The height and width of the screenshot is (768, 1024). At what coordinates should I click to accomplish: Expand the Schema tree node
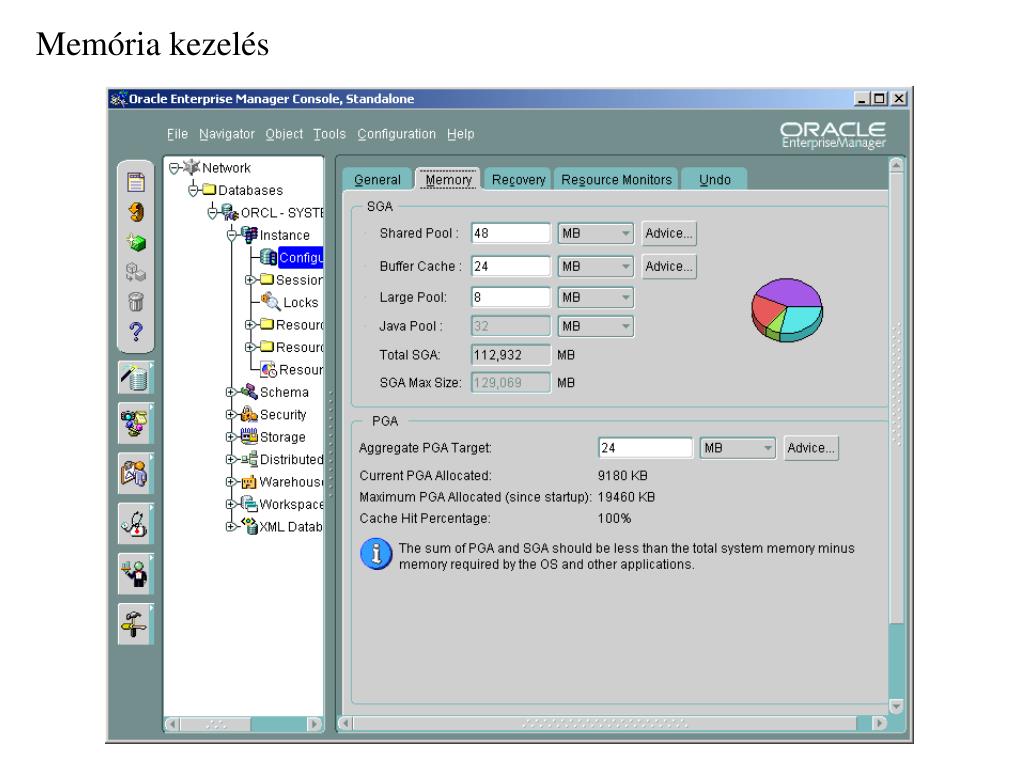(x=230, y=392)
